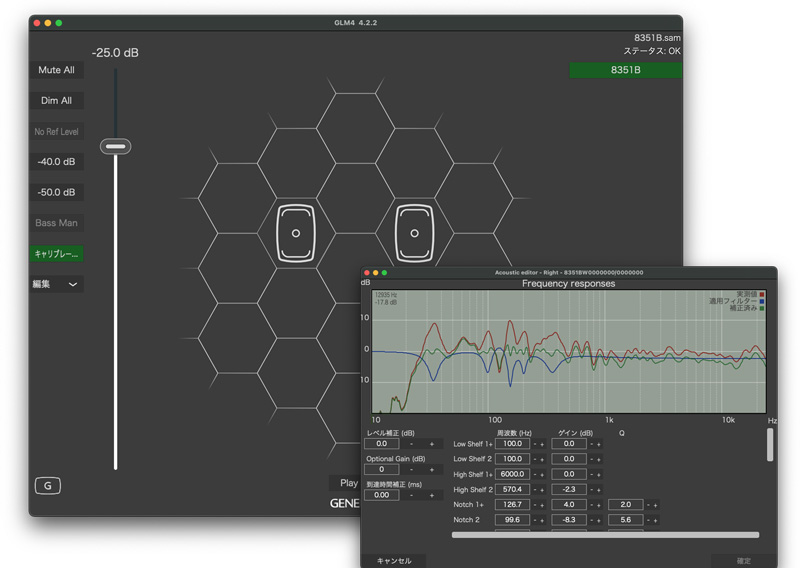Increase Notch 1 frequency with plus button
The width and height of the screenshot is (800, 568).
pyautogui.click(x=543, y=505)
